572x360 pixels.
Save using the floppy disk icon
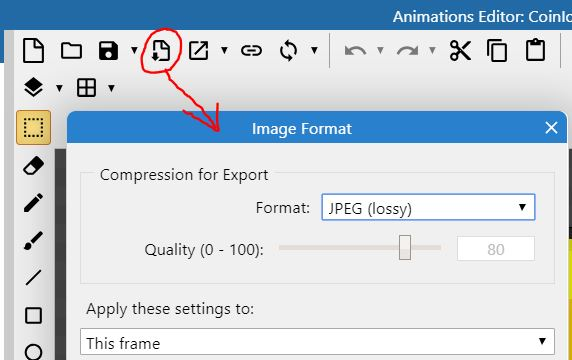click(108, 50)
